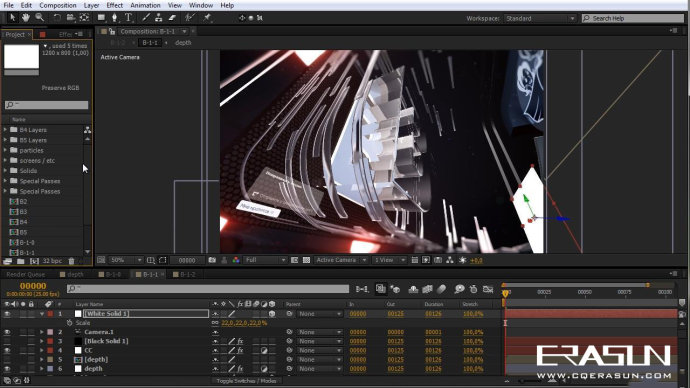Select the Rotation tool
This screenshot has height=388, width=690.
57,18
